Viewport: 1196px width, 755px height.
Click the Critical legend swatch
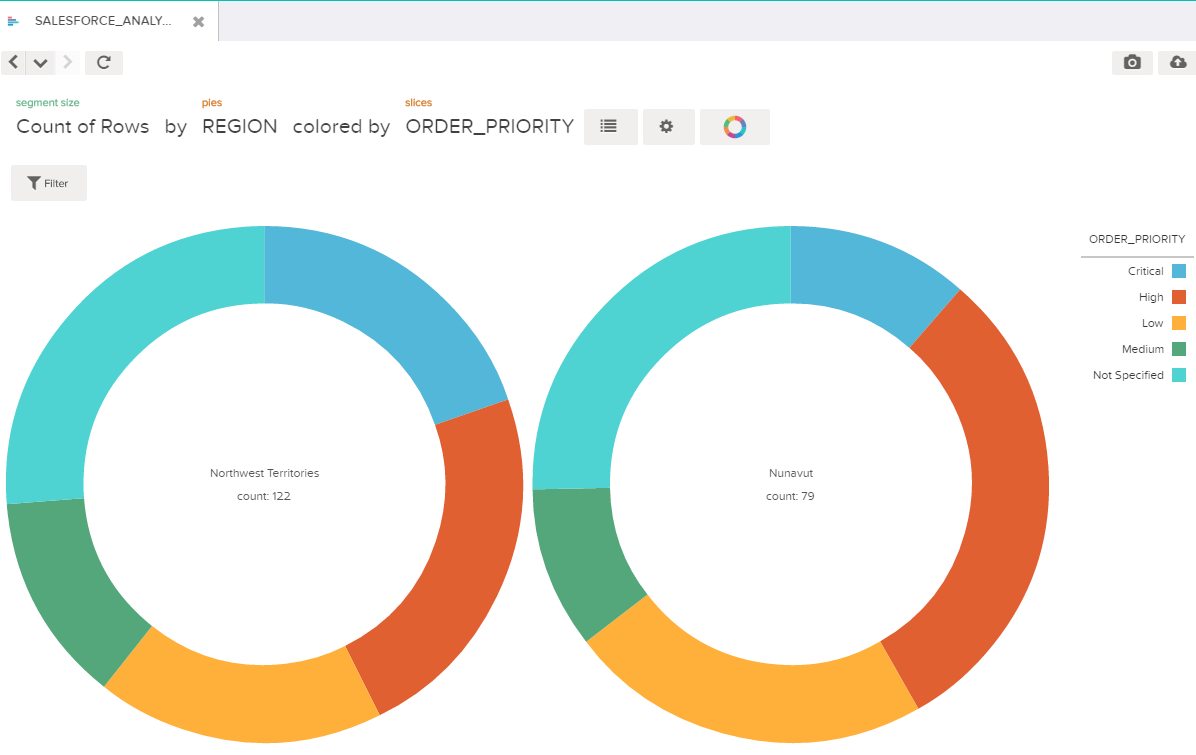[1178, 271]
